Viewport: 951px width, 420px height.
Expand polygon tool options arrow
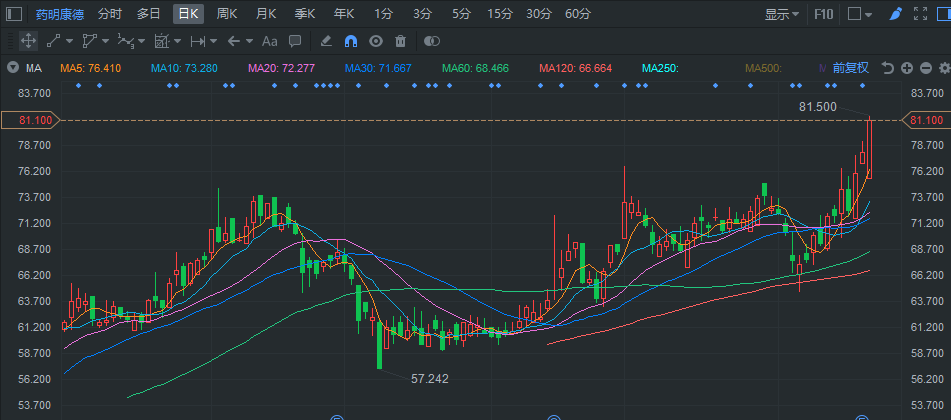coord(106,41)
